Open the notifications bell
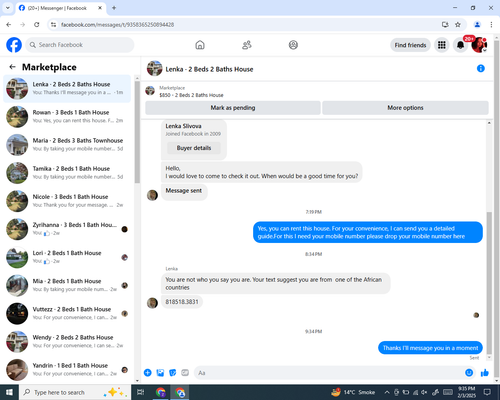 [460, 45]
